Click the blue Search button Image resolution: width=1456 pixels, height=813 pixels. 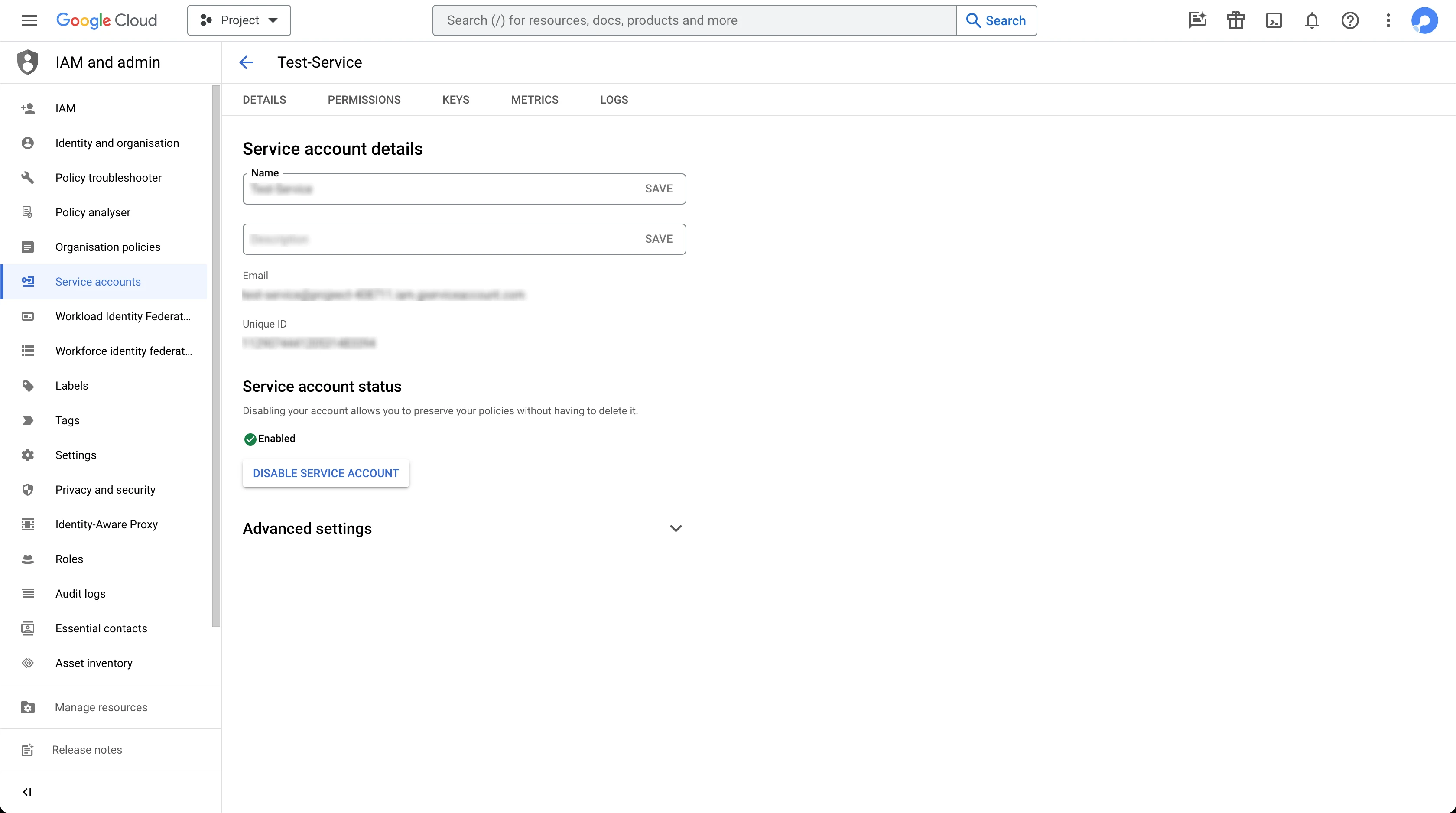[x=996, y=20]
